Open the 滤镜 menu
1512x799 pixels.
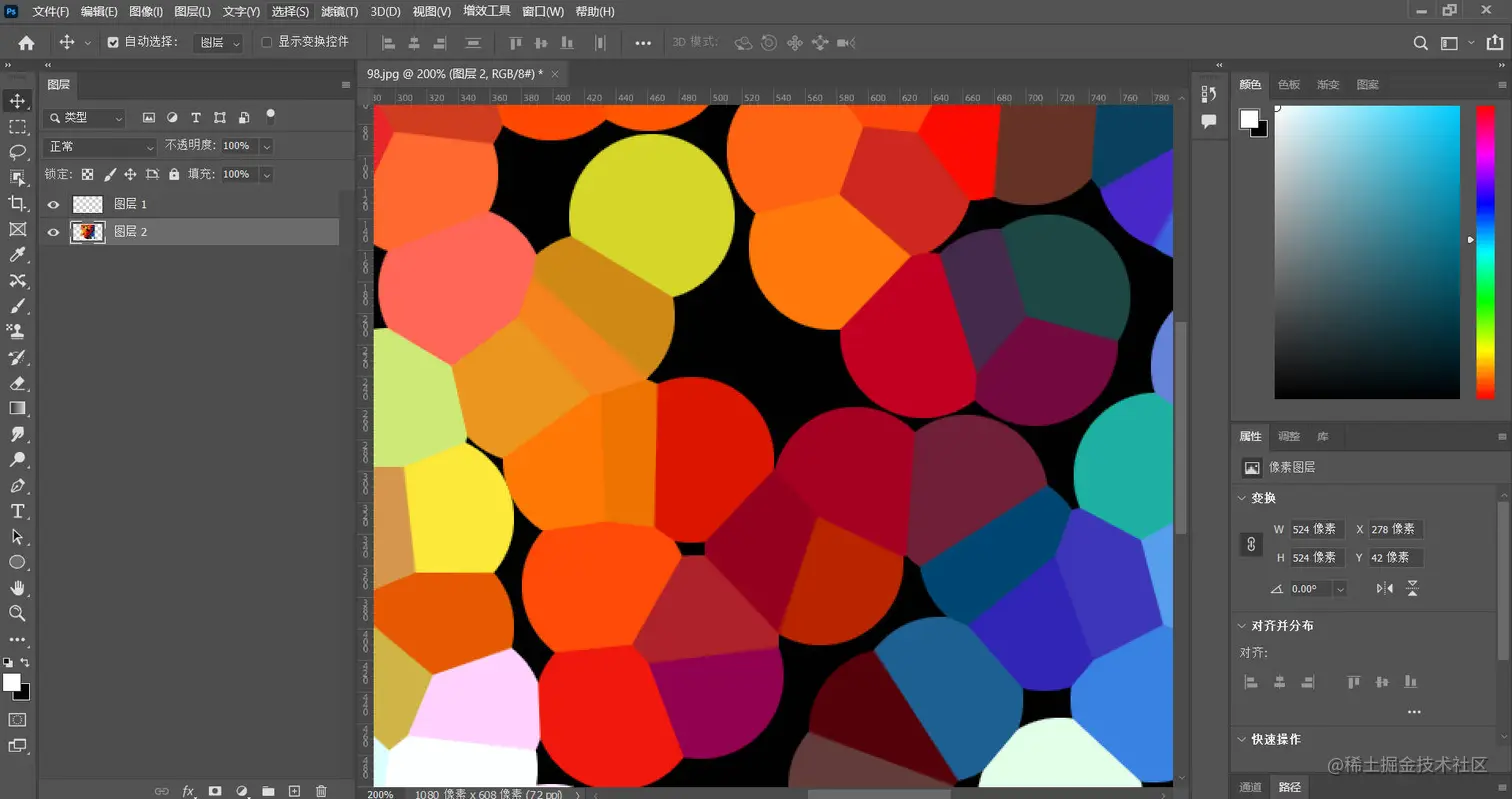(x=339, y=11)
